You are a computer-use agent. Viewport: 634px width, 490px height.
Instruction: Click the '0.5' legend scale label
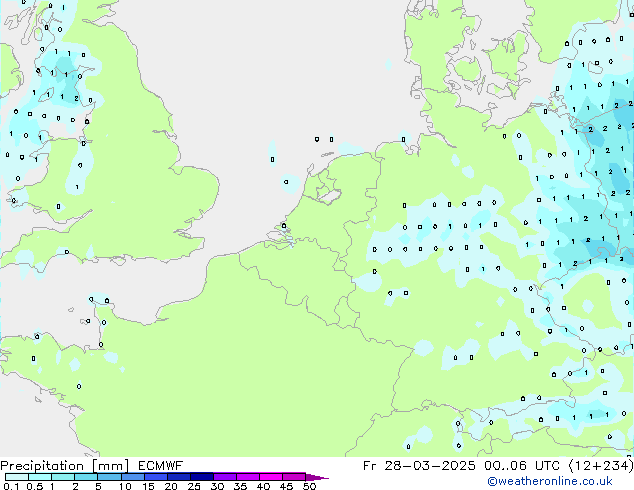tap(35, 486)
